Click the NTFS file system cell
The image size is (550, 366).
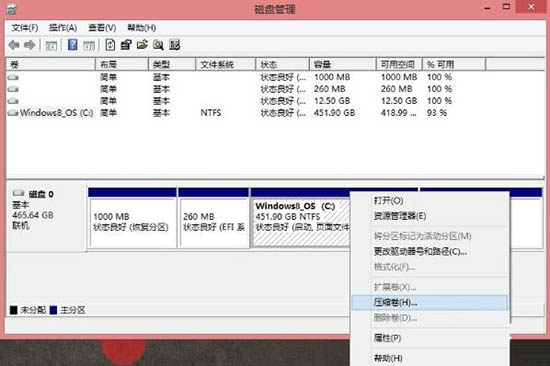(x=211, y=113)
